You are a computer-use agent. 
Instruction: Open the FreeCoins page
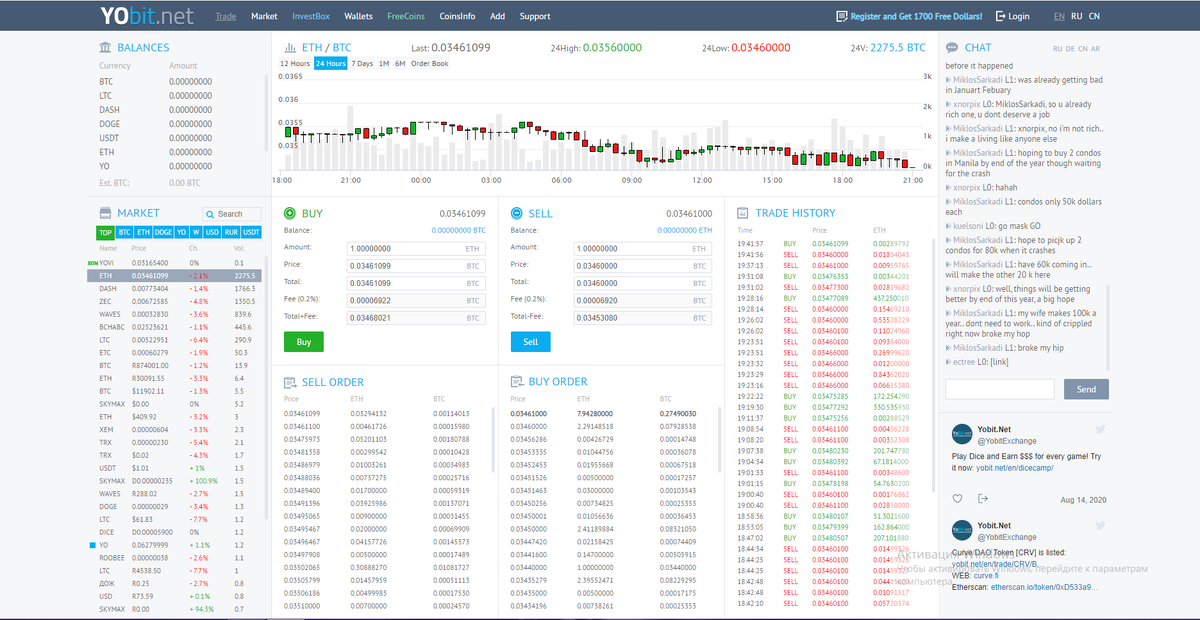tap(406, 16)
